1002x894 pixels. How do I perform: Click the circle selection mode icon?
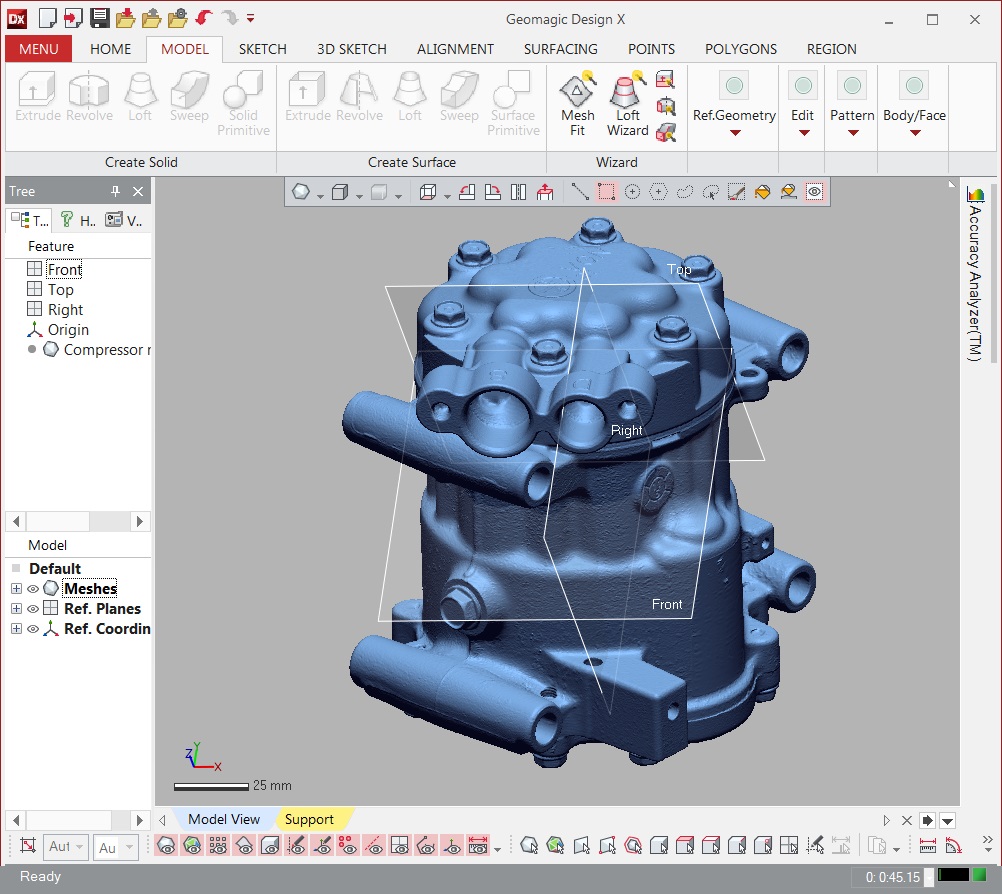632,192
